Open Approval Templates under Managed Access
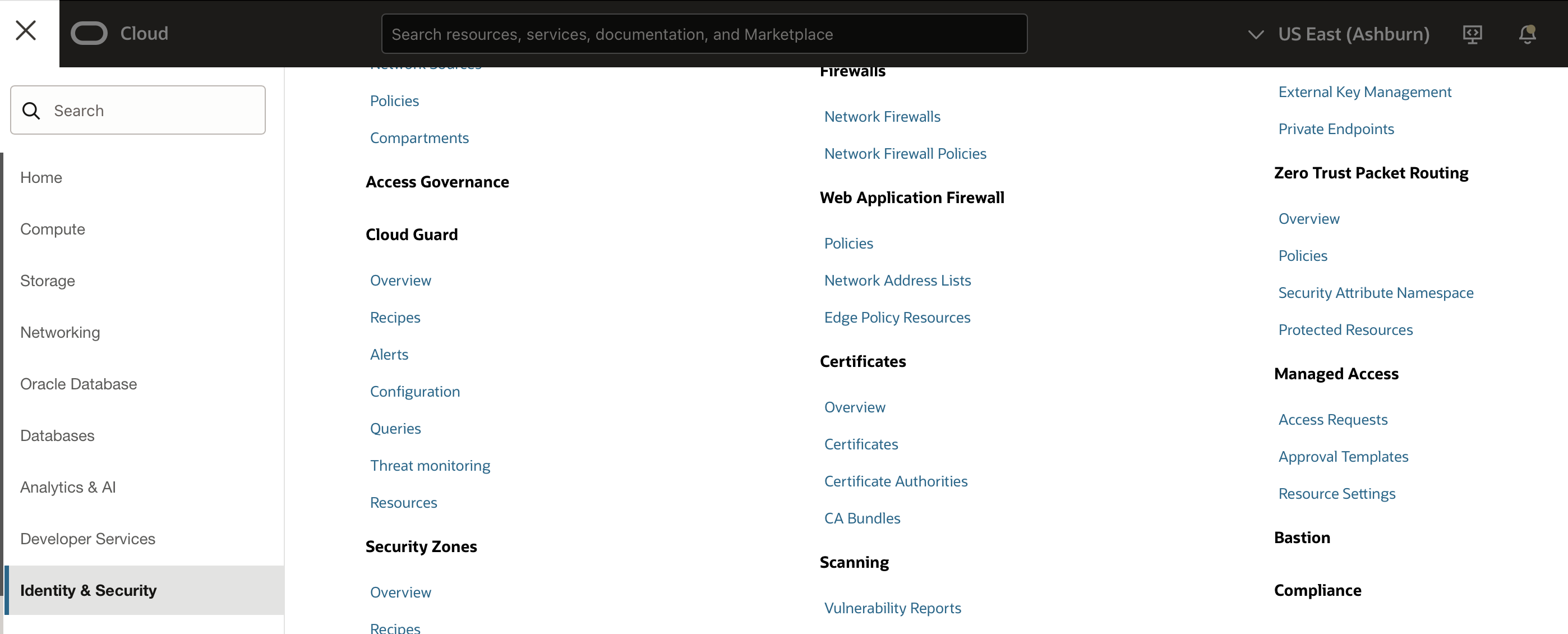This screenshot has width=1568, height=634. click(x=1343, y=456)
